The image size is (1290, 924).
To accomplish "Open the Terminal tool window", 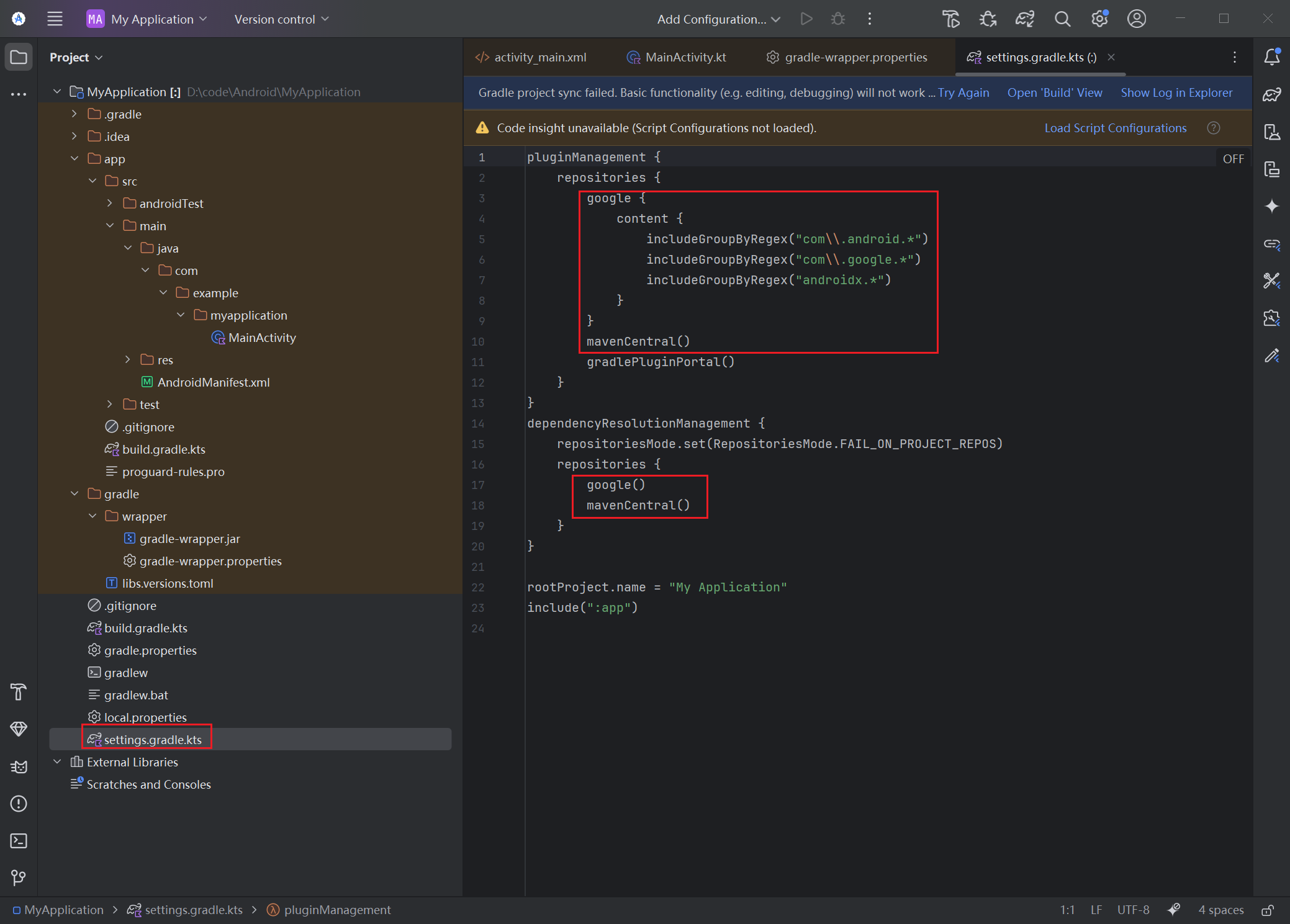I will pos(19,841).
